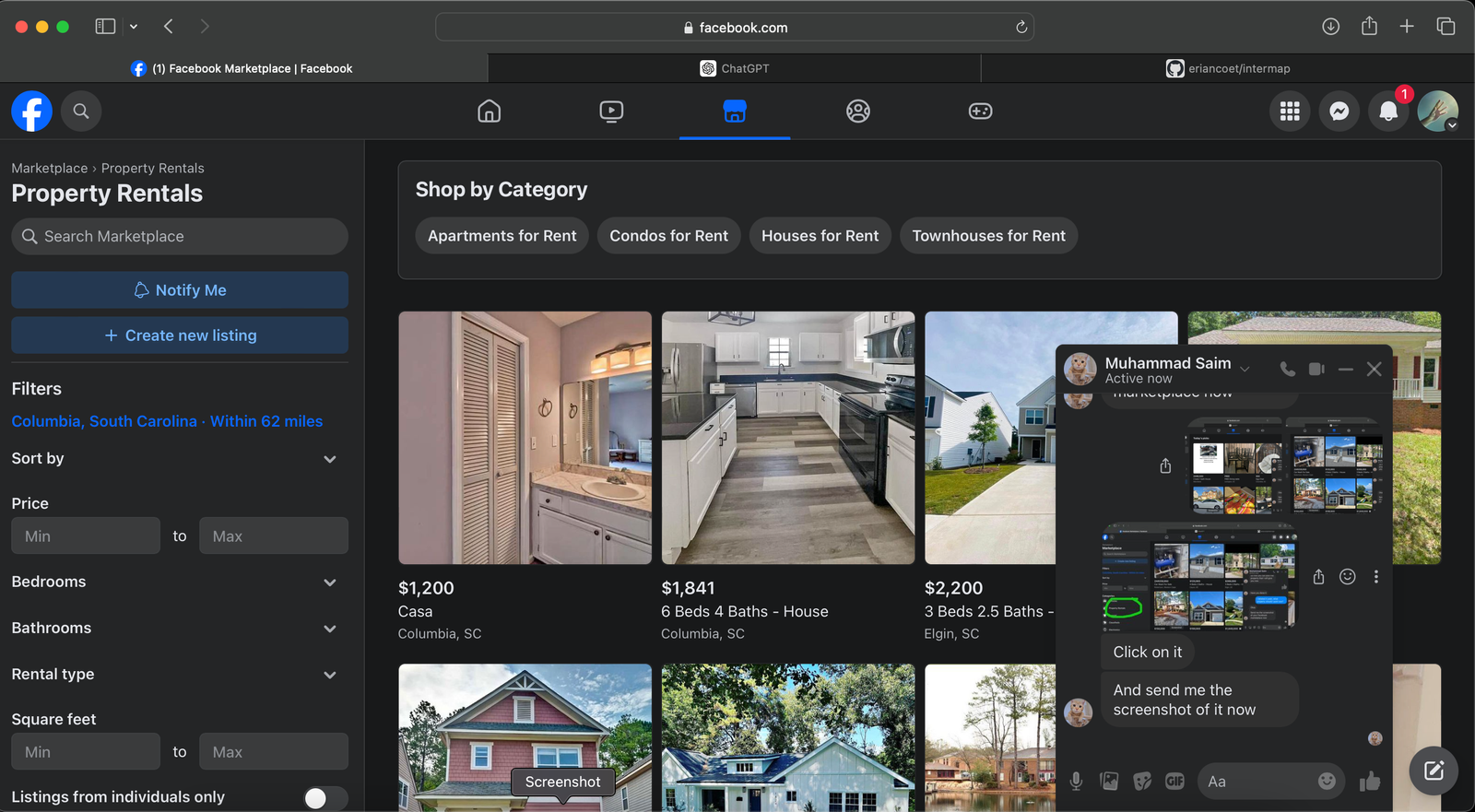Open the Video tab icon
Image resolution: width=1475 pixels, height=812 pixels.
click(x=611, y=112)
